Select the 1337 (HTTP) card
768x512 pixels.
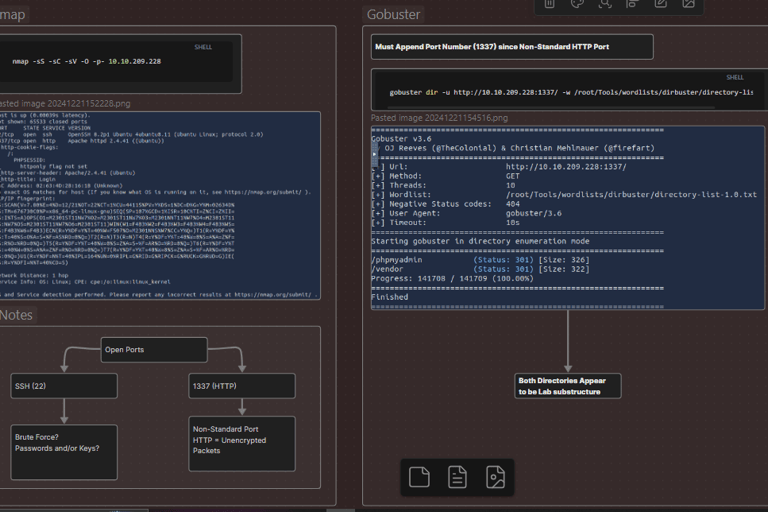point(241,386)
